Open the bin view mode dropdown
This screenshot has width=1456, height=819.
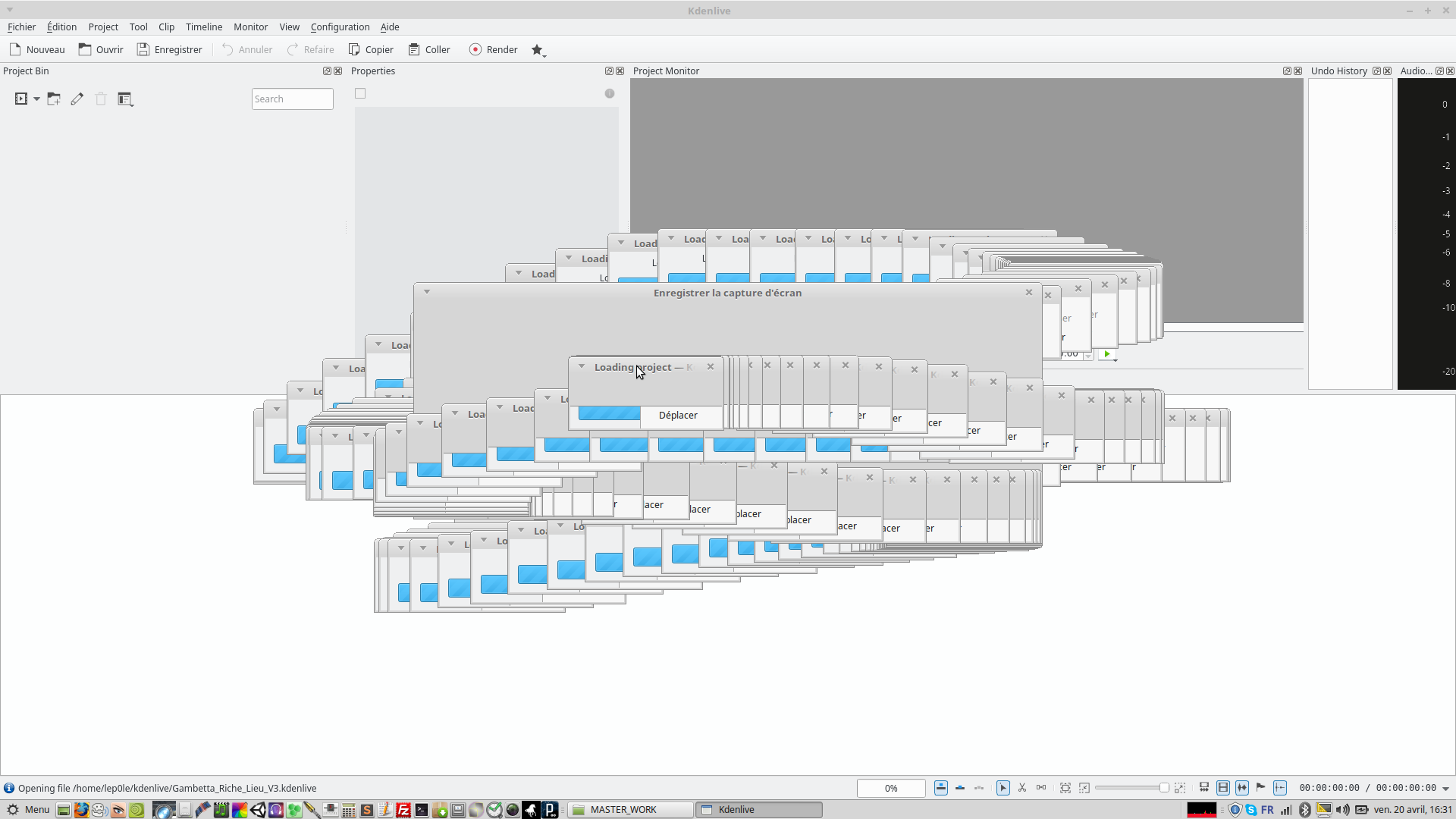(x=126, y=99)
